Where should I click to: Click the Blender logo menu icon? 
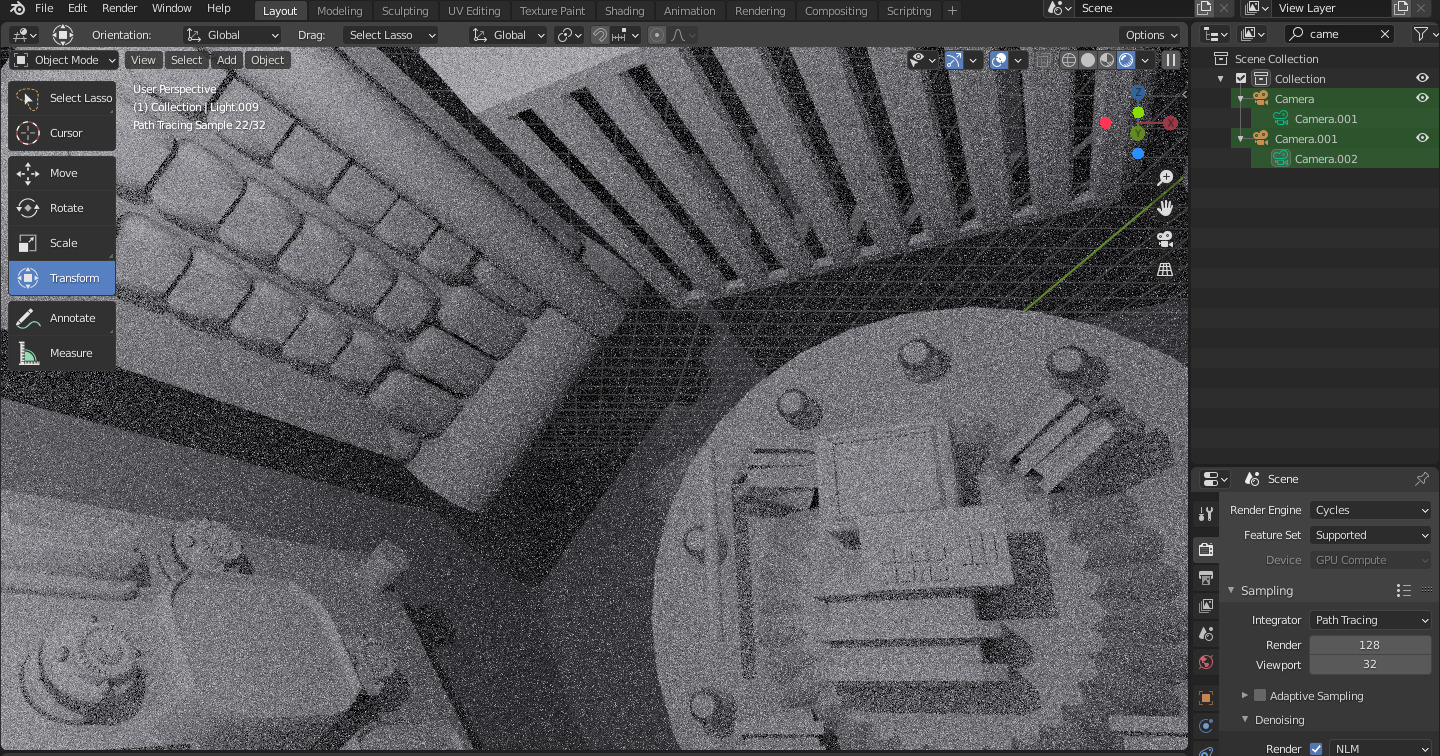[x=17, y=9]
